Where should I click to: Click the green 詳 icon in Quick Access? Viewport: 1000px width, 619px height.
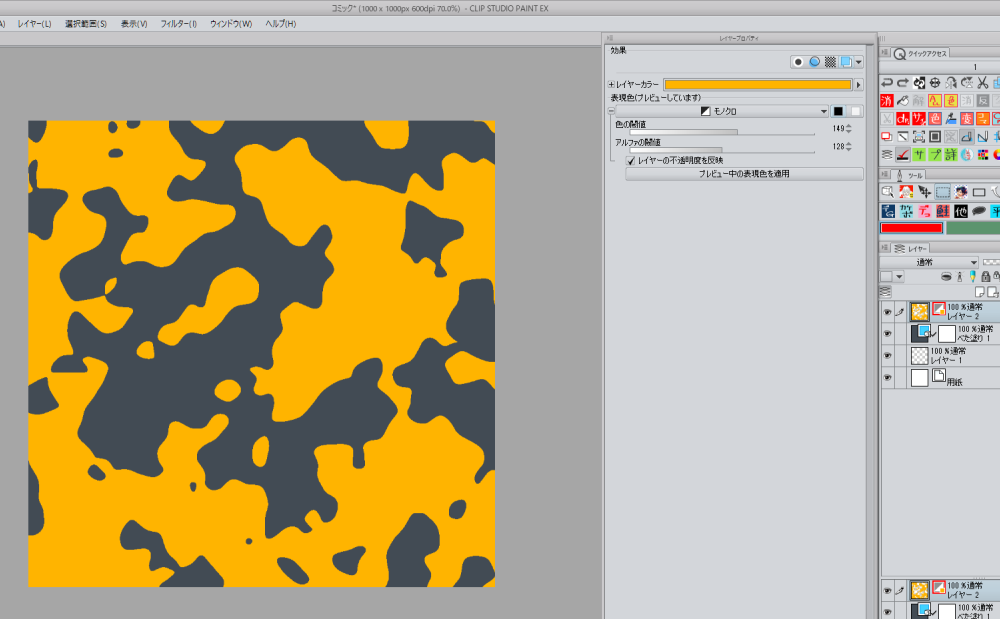coord(950,154)
